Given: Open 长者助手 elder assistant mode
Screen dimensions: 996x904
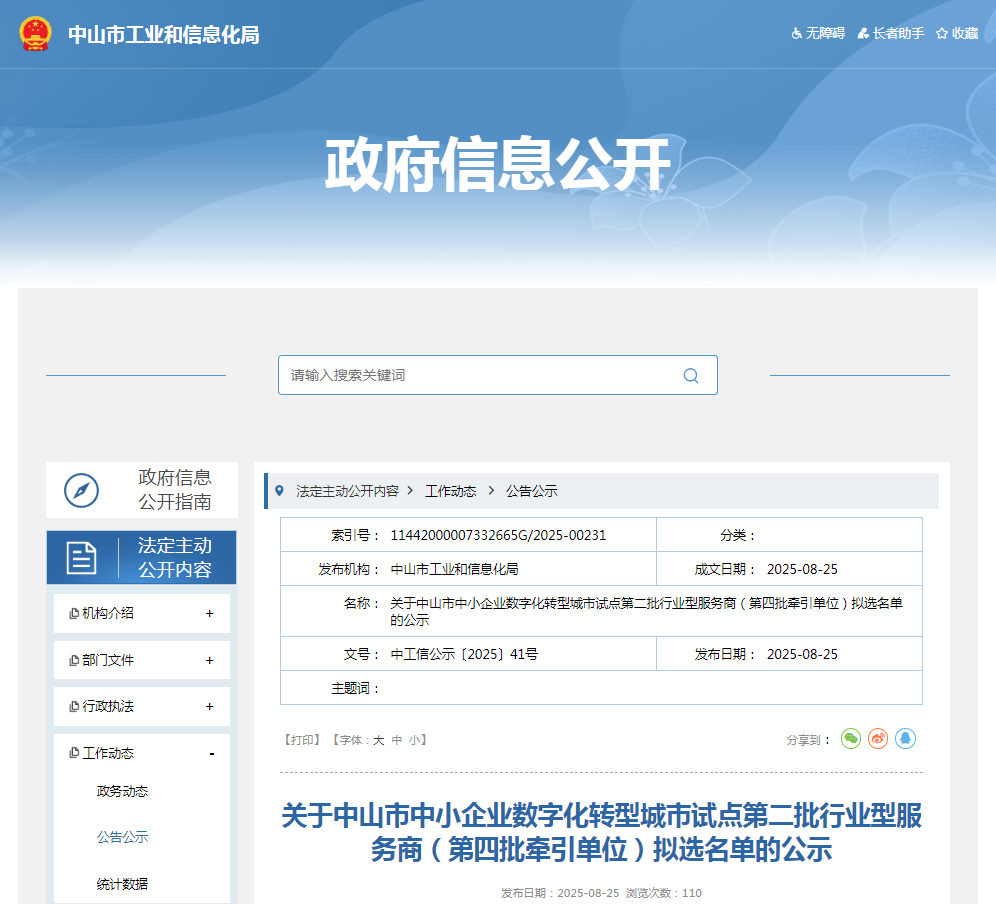Looking at the screenshot, I should (891, 34).
